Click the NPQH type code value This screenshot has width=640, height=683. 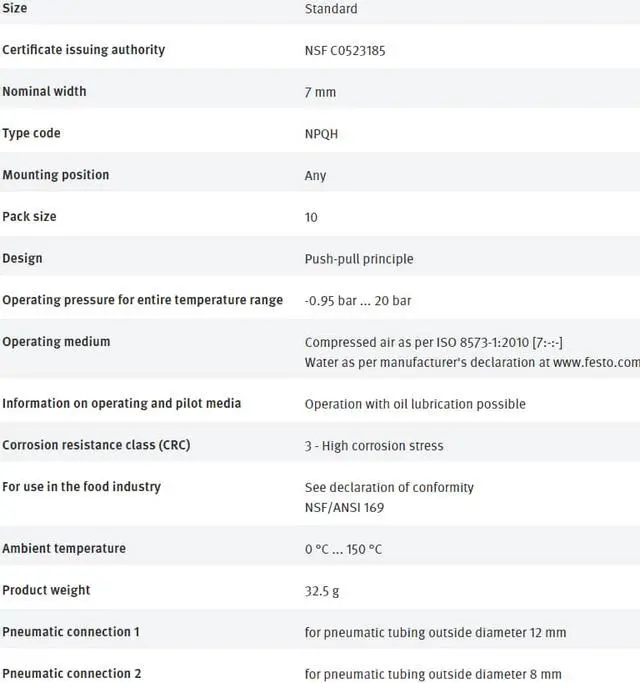[x=321, y=134]
